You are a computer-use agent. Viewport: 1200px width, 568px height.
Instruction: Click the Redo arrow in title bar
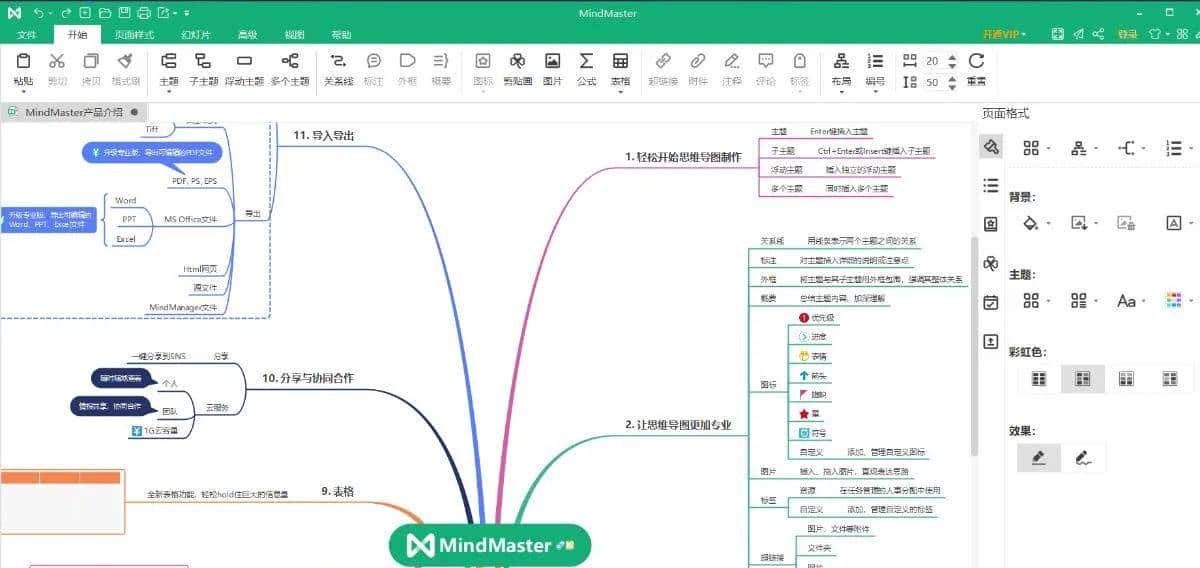pos(66,13)
